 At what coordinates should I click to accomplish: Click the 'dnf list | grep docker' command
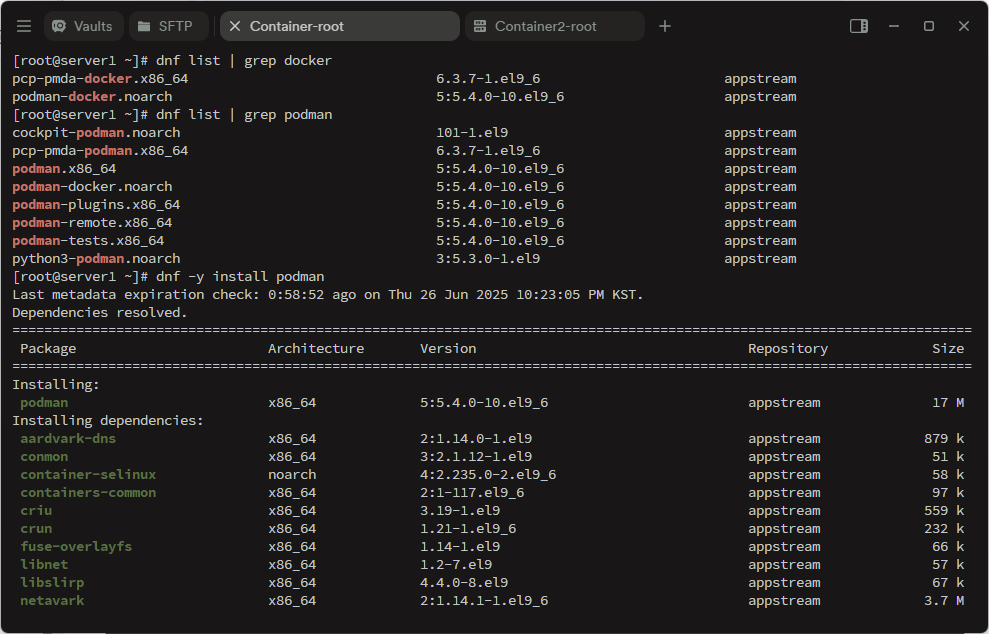(x=243, y=61)
